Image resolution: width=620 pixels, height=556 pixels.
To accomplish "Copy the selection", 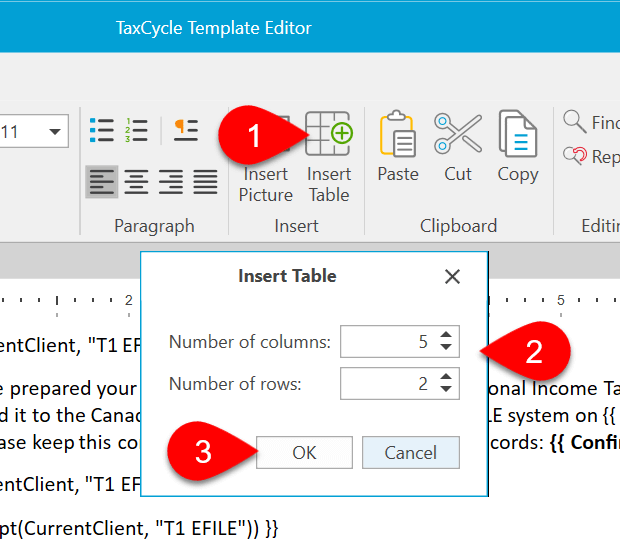I will (x=518, y=147).
